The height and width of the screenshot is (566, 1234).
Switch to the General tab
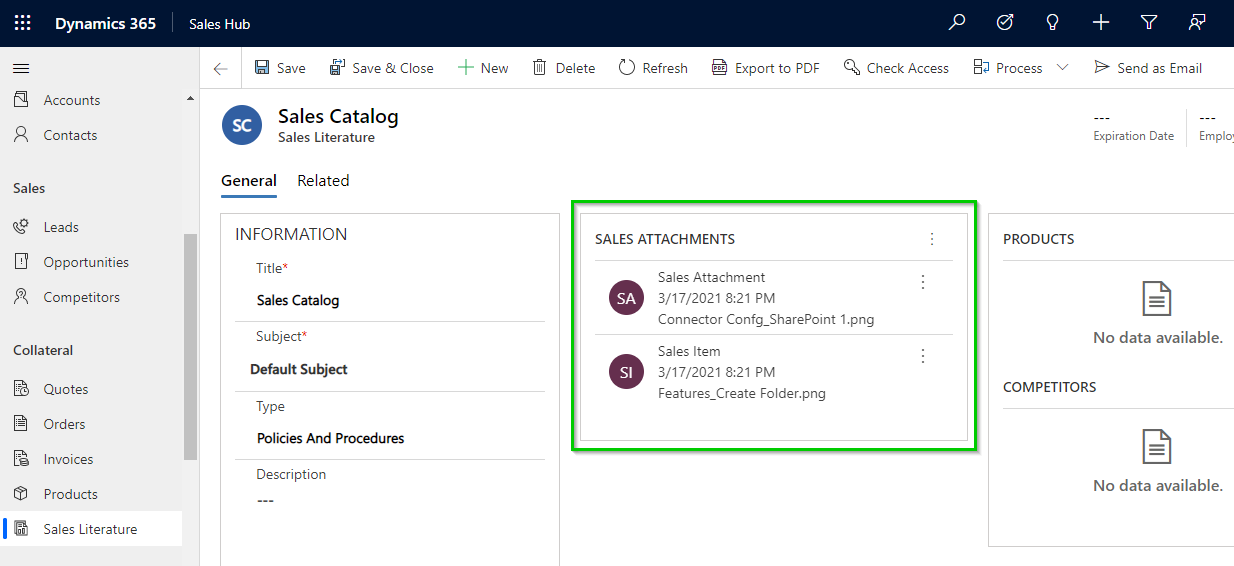tap(249, 181)
